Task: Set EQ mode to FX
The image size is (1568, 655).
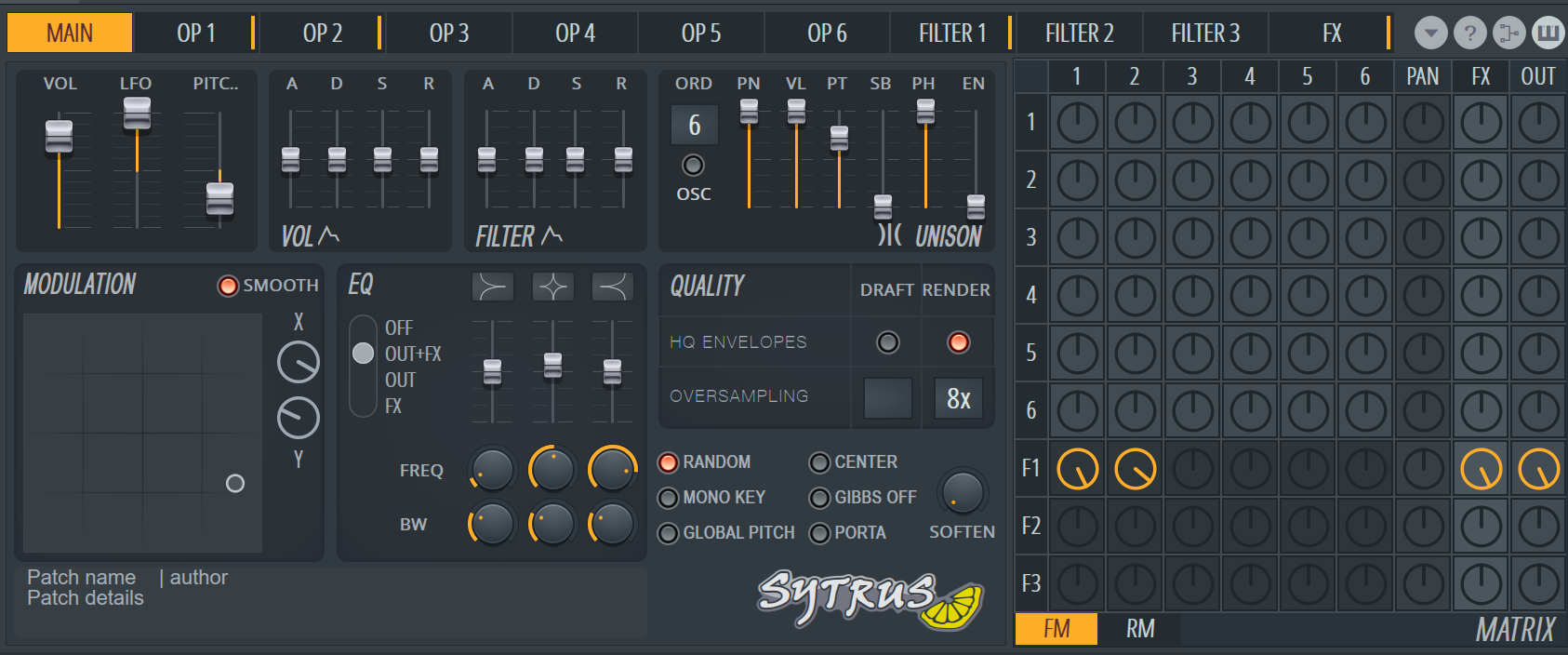Action: coord(393,406)
